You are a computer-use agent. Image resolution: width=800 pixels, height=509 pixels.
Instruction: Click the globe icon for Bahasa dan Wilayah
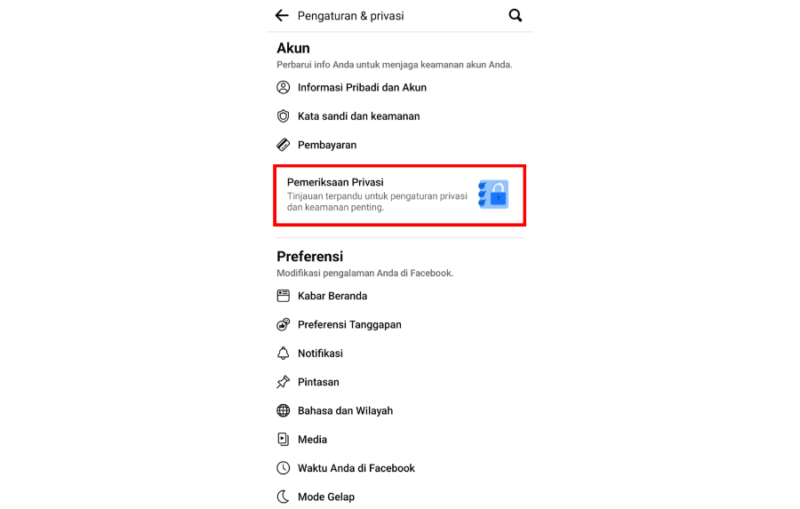click(x=283, y=411)
